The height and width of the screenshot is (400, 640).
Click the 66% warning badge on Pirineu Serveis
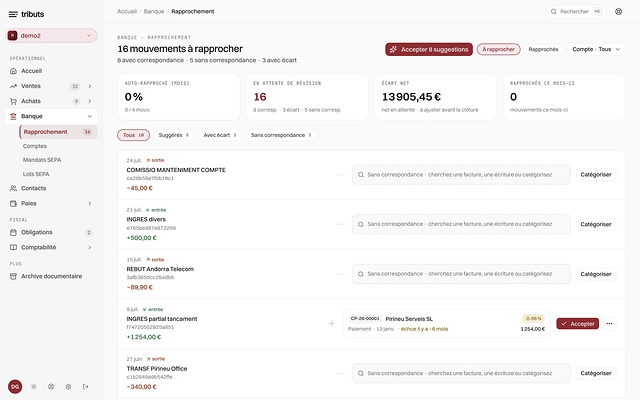(x=533, y=318)
